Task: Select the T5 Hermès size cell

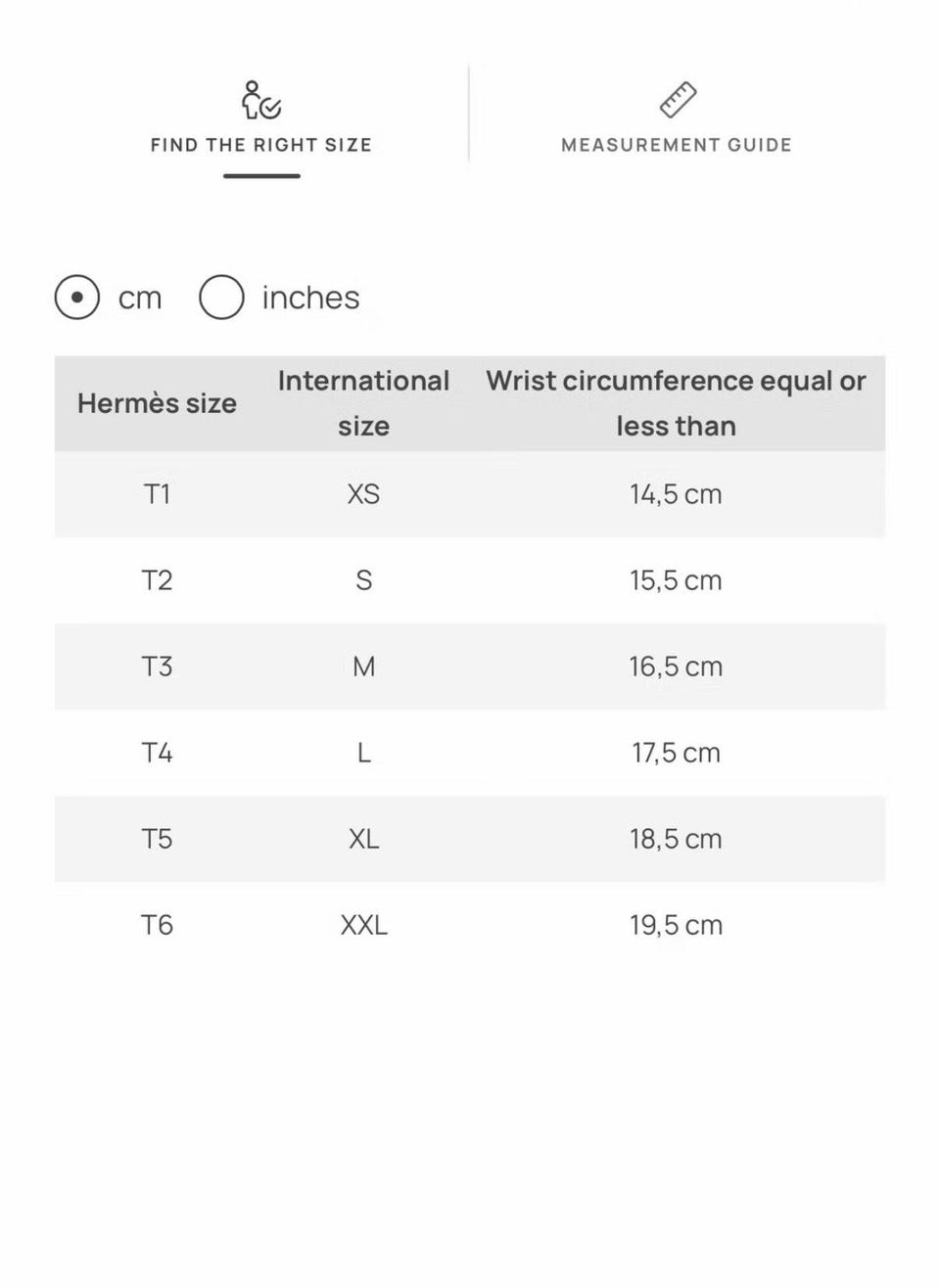Action: (x=157, y=839)
